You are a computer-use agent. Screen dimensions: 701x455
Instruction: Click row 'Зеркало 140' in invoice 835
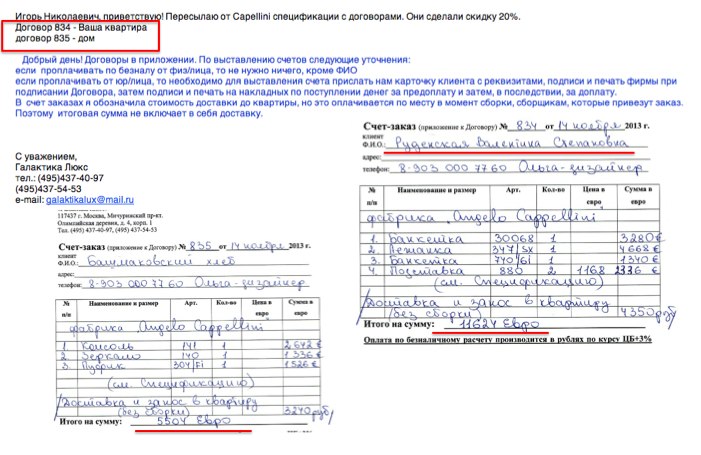pyautogui.click(x=188, y=355)
